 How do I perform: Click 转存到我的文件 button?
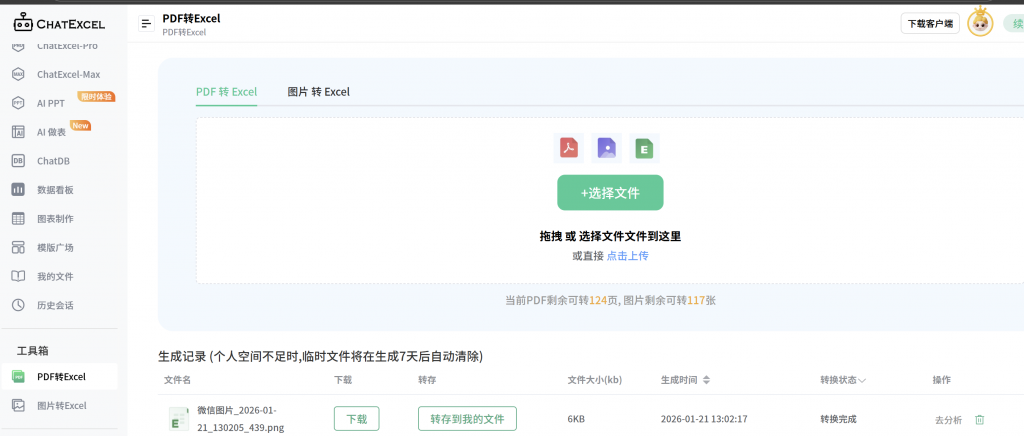(467, 419)
